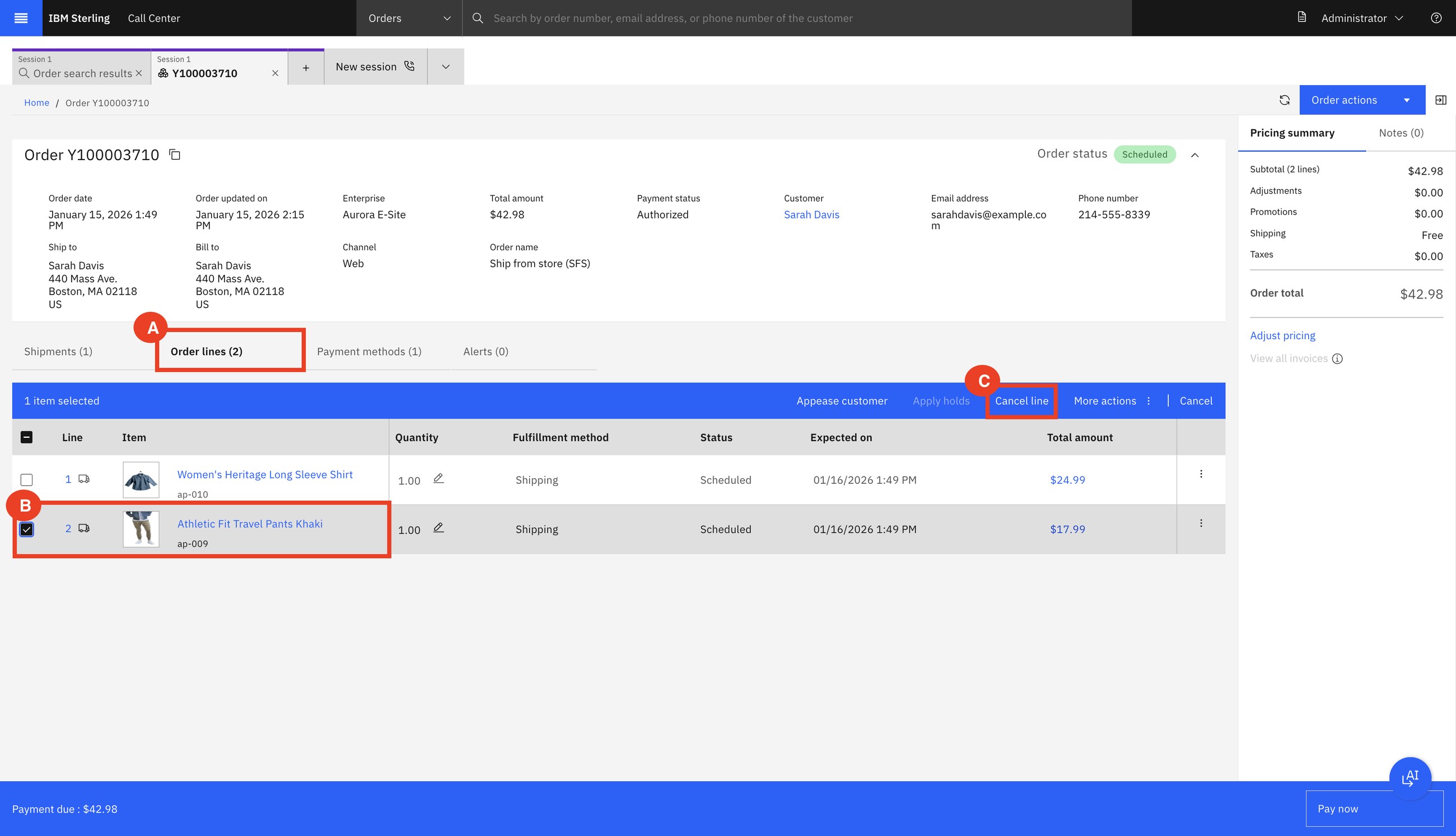Click the refresh order icon
This screenshot has height=836, width=1456.
coord(1284,100)
